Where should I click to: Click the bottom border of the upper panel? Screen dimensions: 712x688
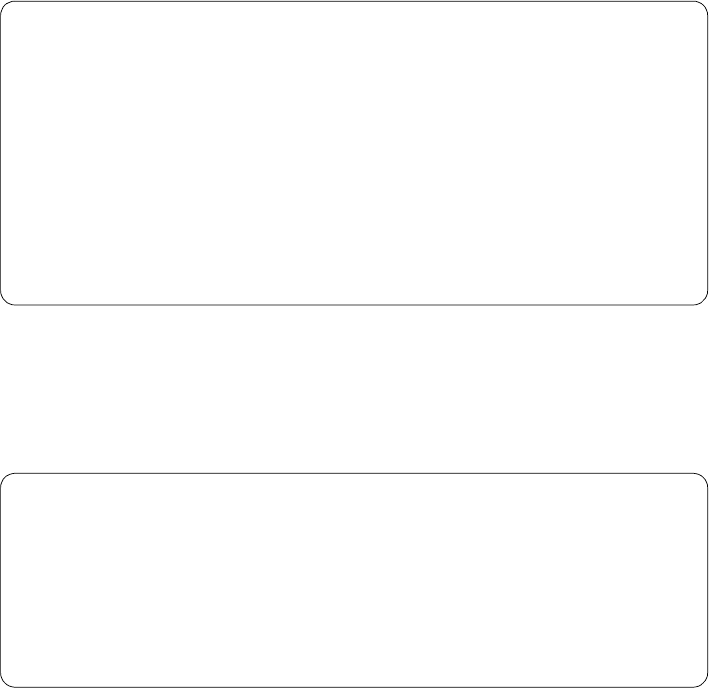(354, 304)
